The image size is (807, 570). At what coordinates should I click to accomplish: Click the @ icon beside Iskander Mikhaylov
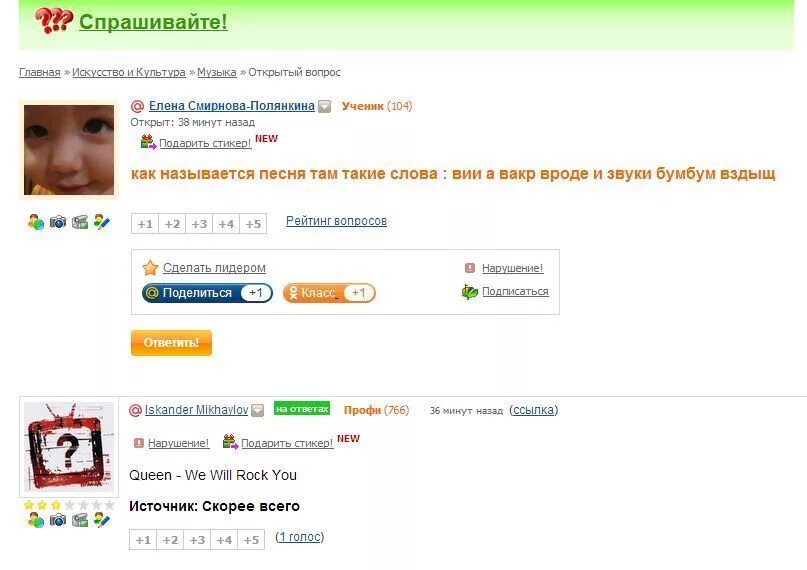[x=135, y=410]
